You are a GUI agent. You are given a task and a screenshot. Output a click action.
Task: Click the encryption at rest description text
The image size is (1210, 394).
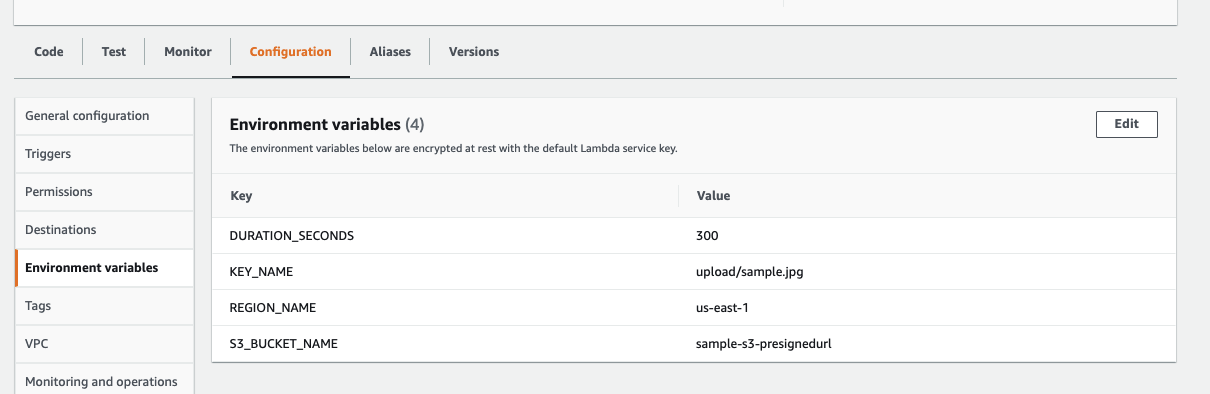pyautogui.click(x=454, y=149)
